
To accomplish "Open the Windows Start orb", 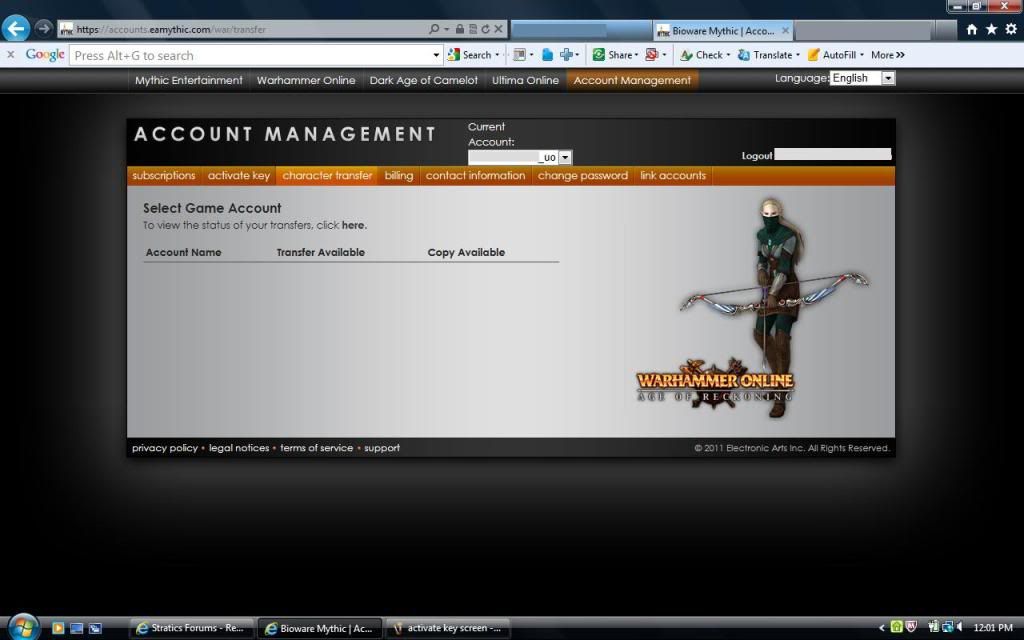I will [x=24, y=628].
